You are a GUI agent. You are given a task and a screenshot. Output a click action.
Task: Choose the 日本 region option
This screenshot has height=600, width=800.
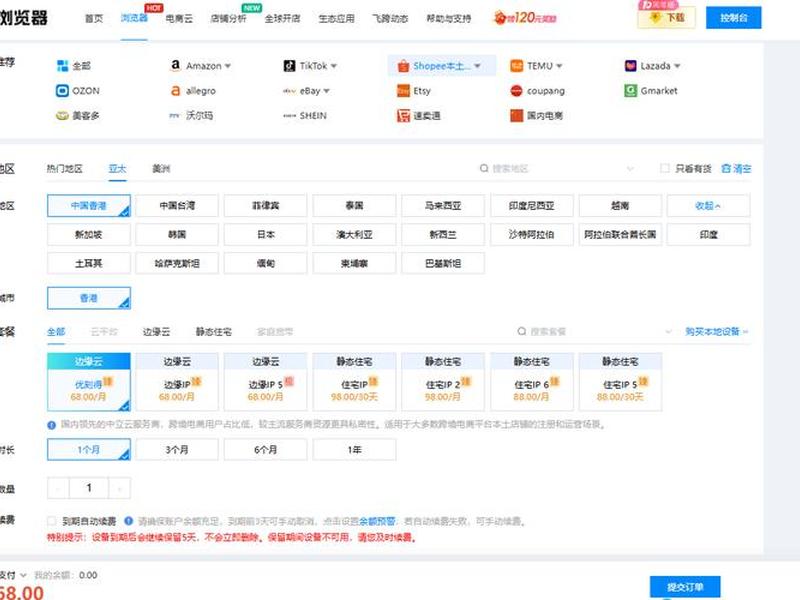[x=265, y=235]
